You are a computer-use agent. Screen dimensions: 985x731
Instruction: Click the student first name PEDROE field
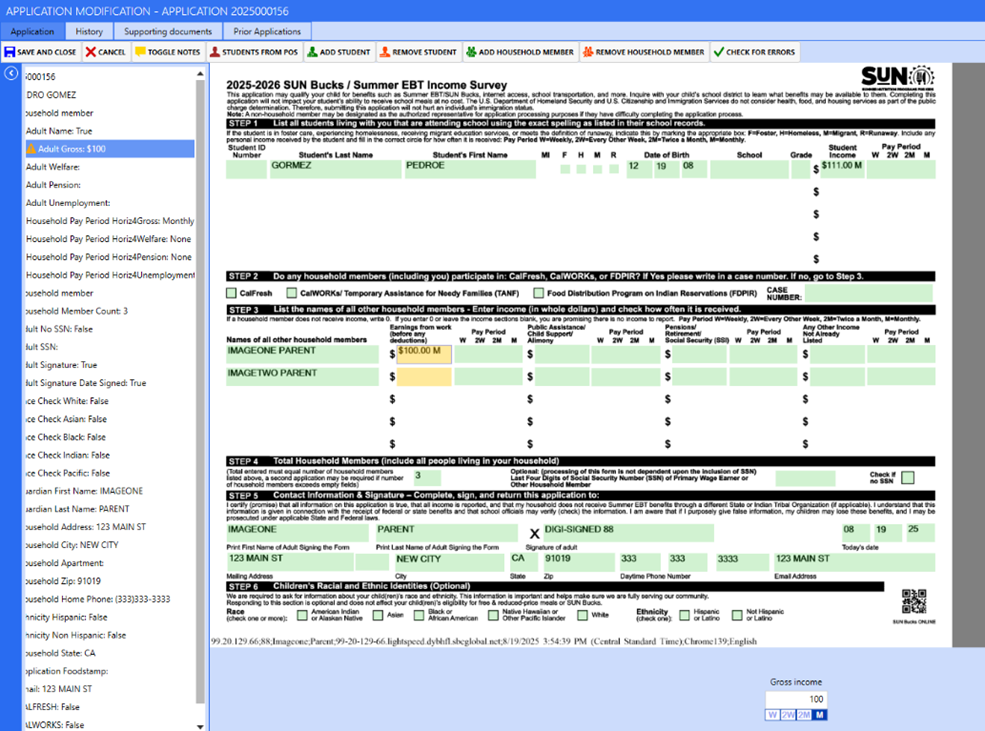pos(470,170)
